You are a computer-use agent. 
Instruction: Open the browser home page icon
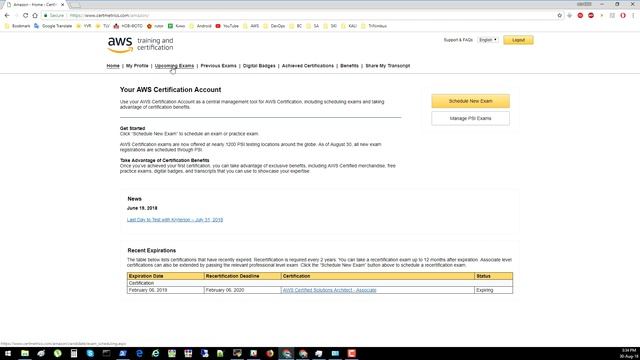pos(35,16)
